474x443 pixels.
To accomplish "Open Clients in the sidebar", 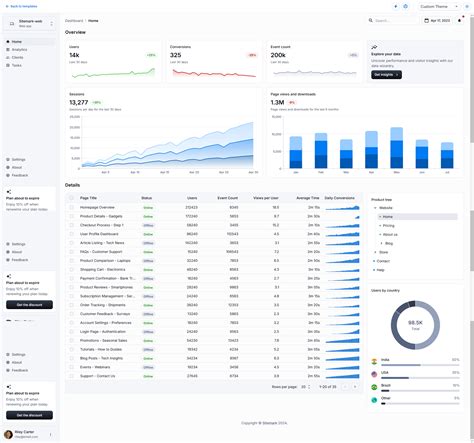I will pyautogui.click(x=29, y=57).
